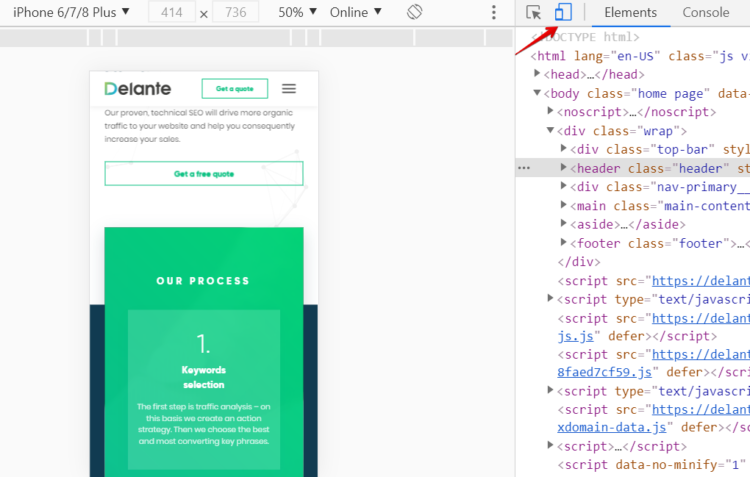
Task: Click the Delante logo
Action: pyautogui.click(x=138, y=89)
